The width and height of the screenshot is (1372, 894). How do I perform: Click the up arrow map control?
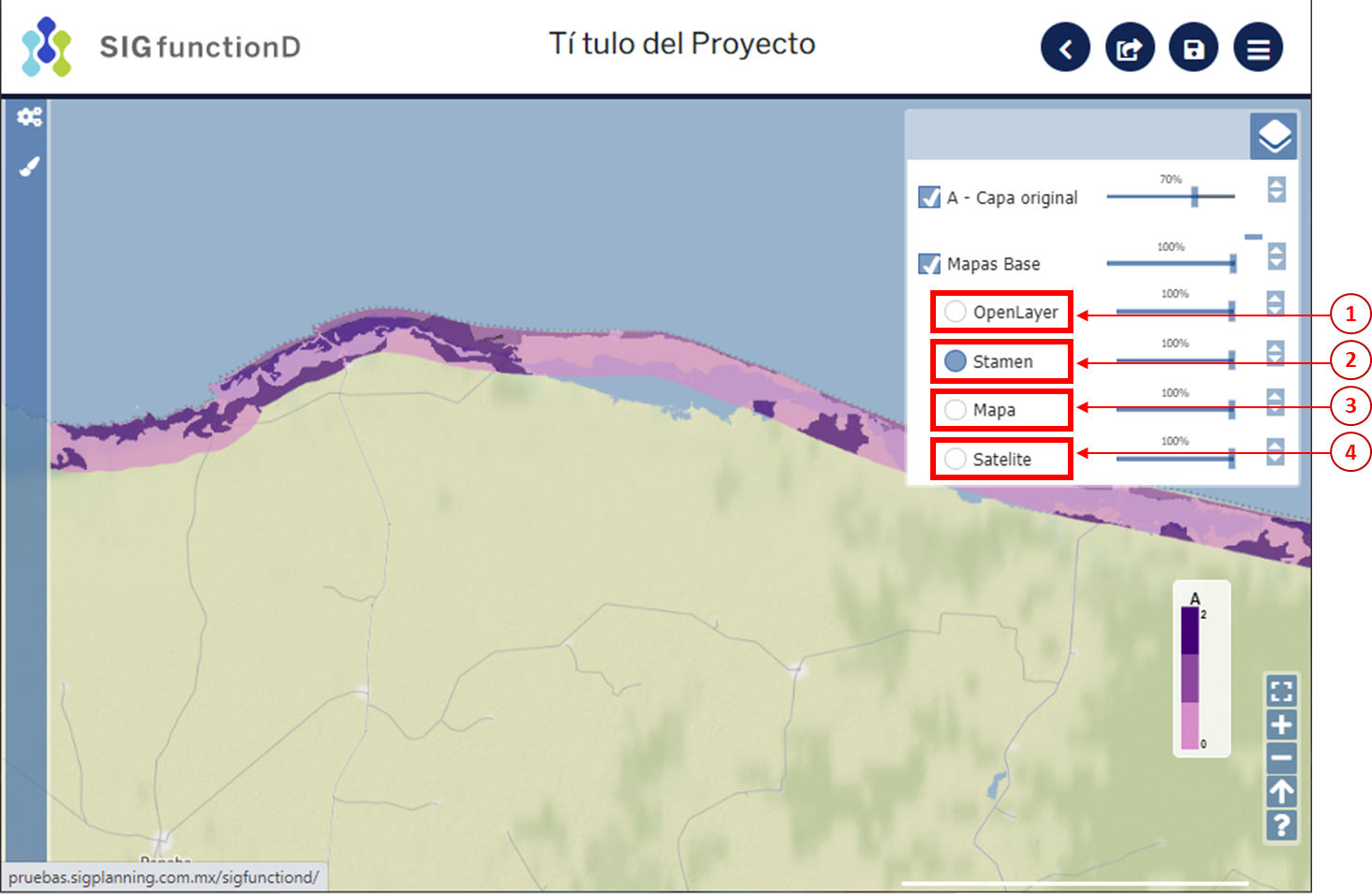coord(1281,792)
